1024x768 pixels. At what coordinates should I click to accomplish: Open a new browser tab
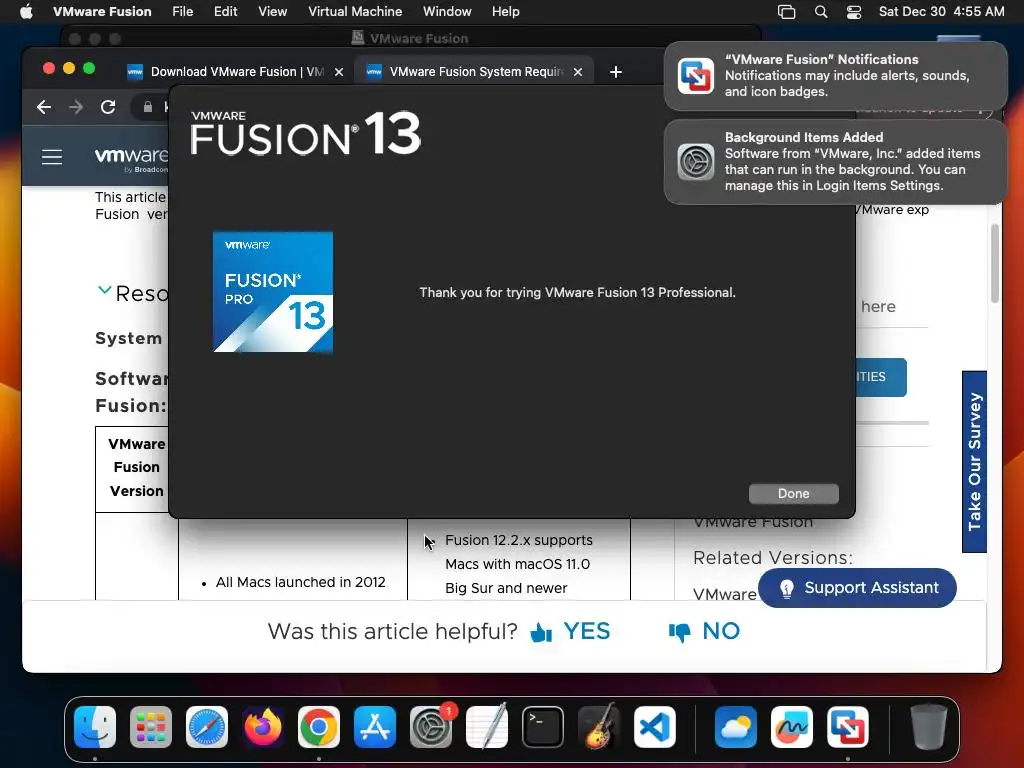click(615, 72)
